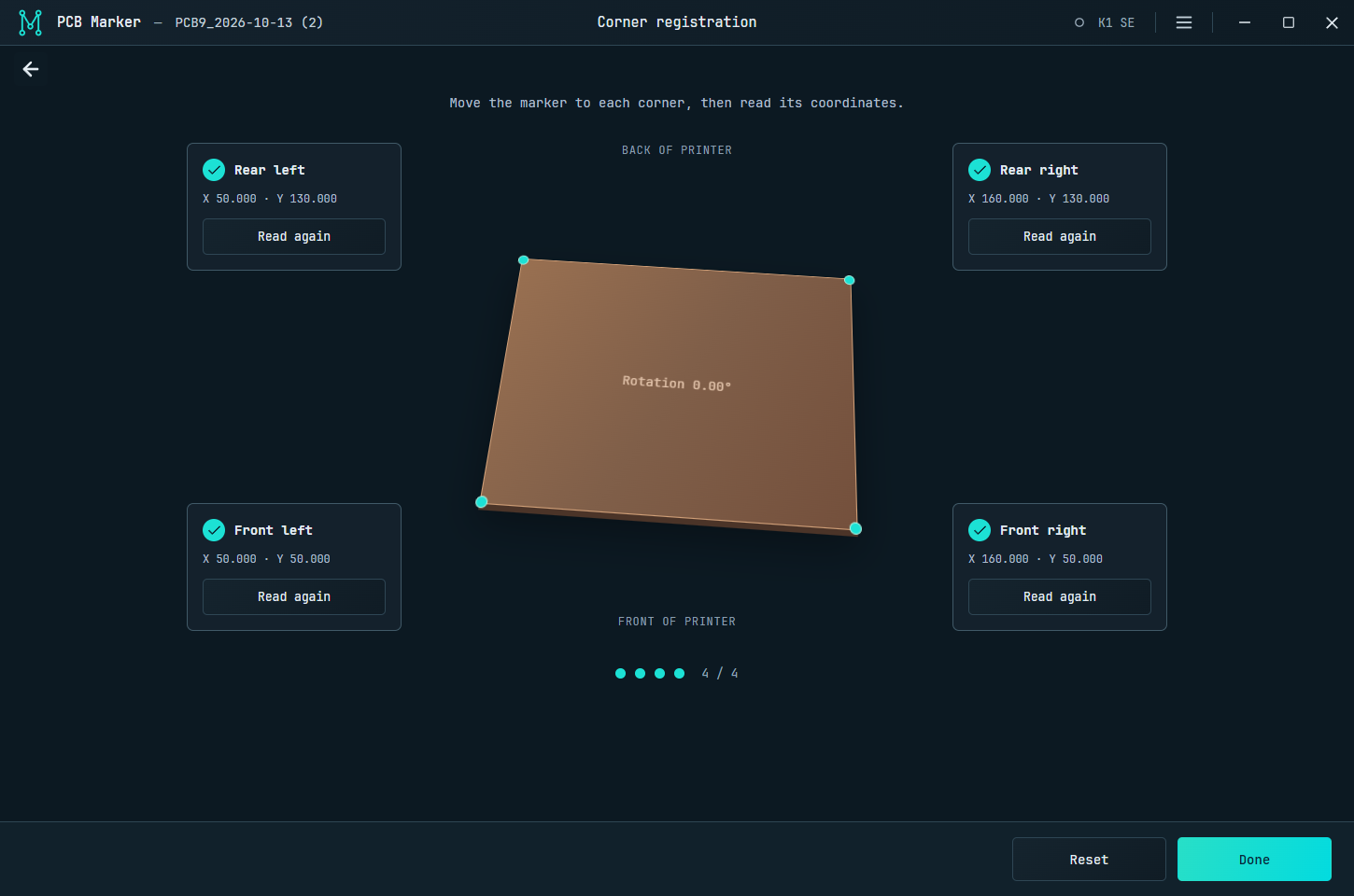This screenshot has height=896, width=1354.
Task: Close the PCB Marker window
Action: [x=1333, y=22]
